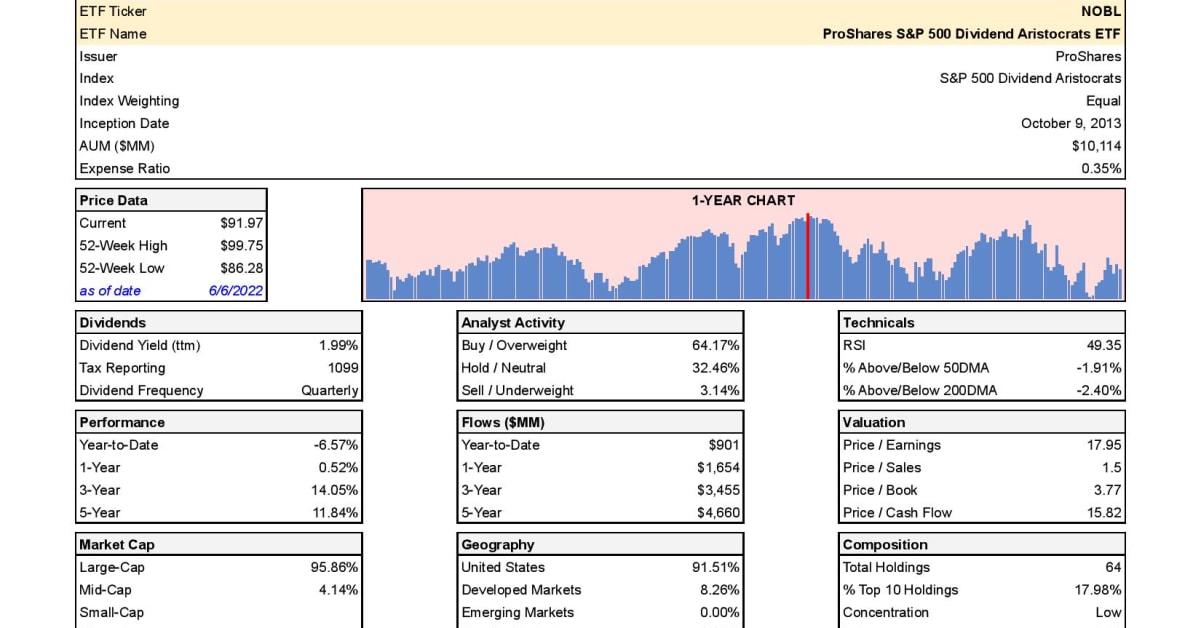Click the ETF Ticker label
The width and height of the screenshot is (1200, 628).
[112, 11]
